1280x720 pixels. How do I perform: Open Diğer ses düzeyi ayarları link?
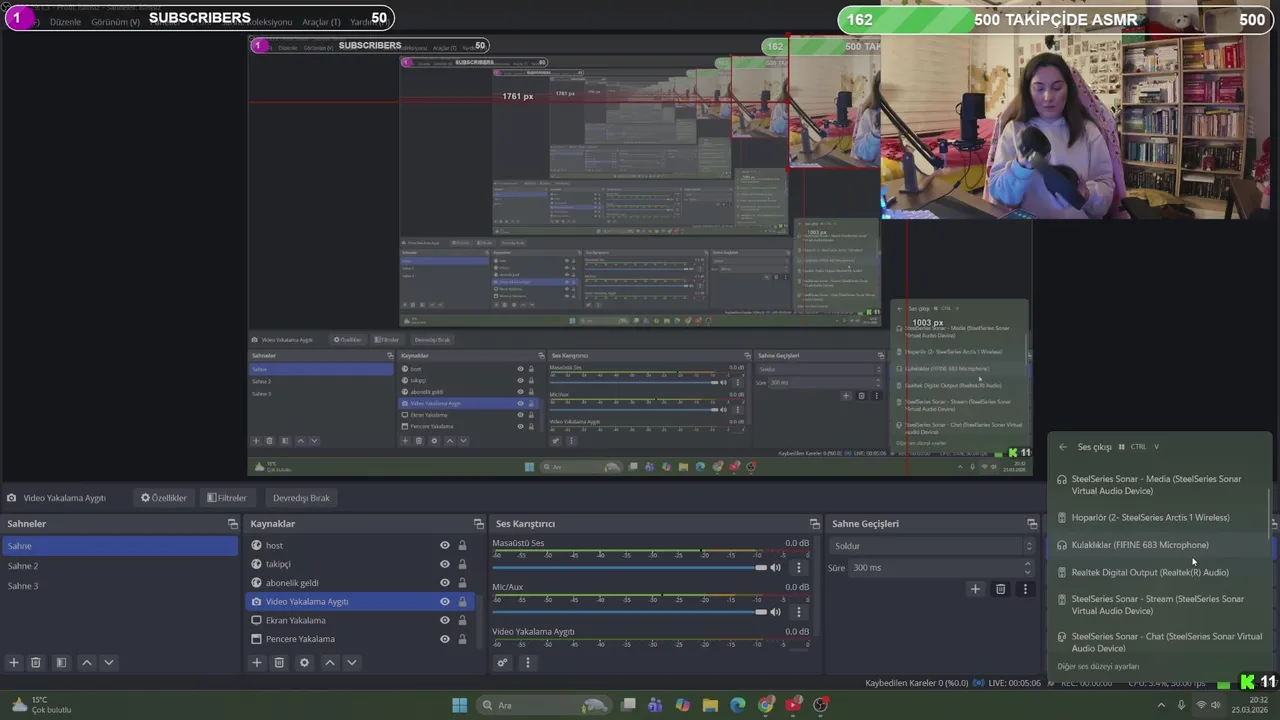(1098, 667)
